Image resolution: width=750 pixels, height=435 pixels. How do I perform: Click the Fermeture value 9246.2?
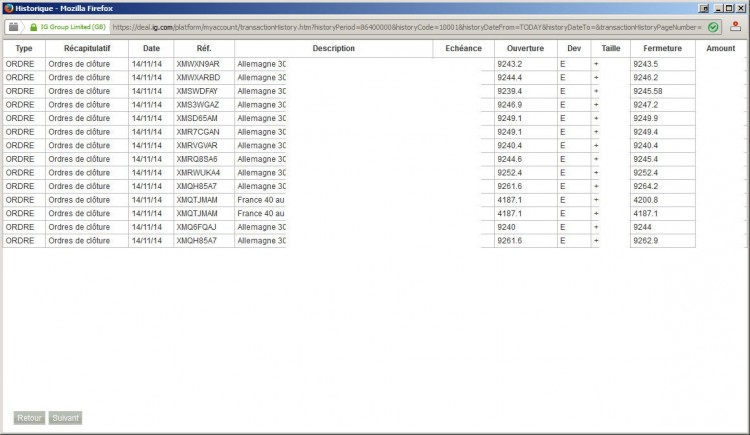[x=645, y=78]
